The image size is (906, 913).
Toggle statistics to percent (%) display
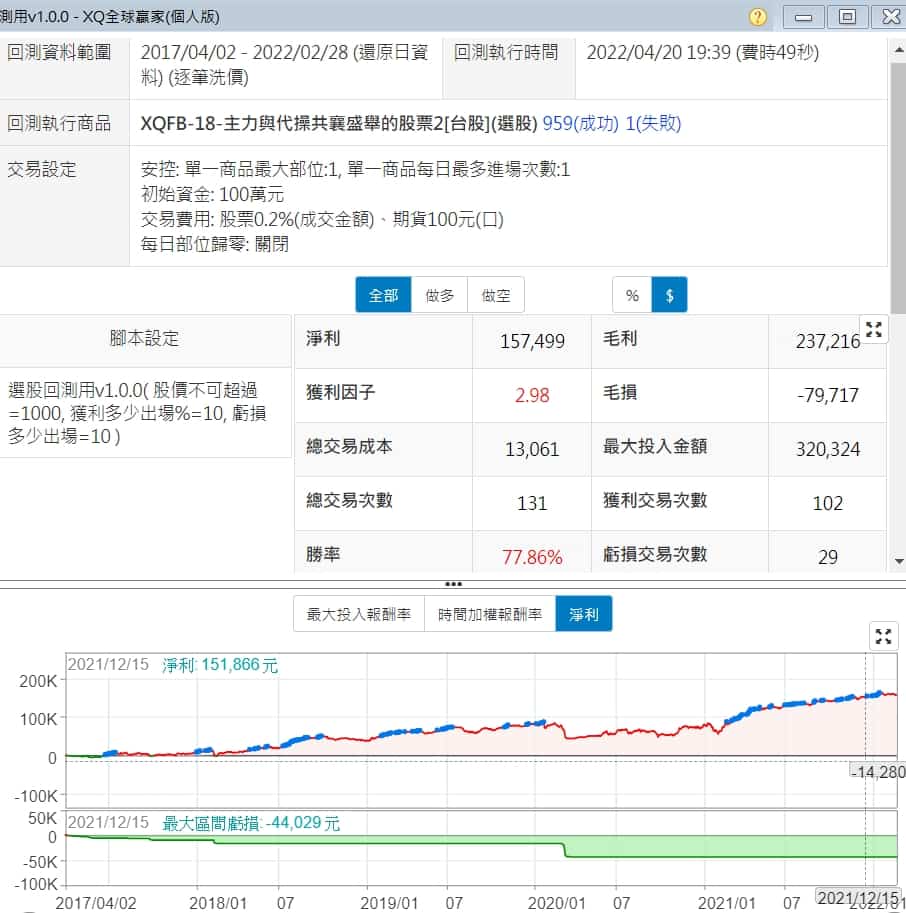click(x=632, y=295)
